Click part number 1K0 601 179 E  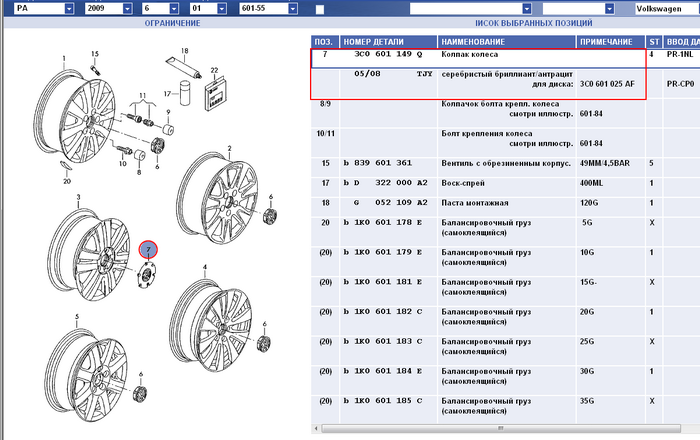click(x=388, y=252)
